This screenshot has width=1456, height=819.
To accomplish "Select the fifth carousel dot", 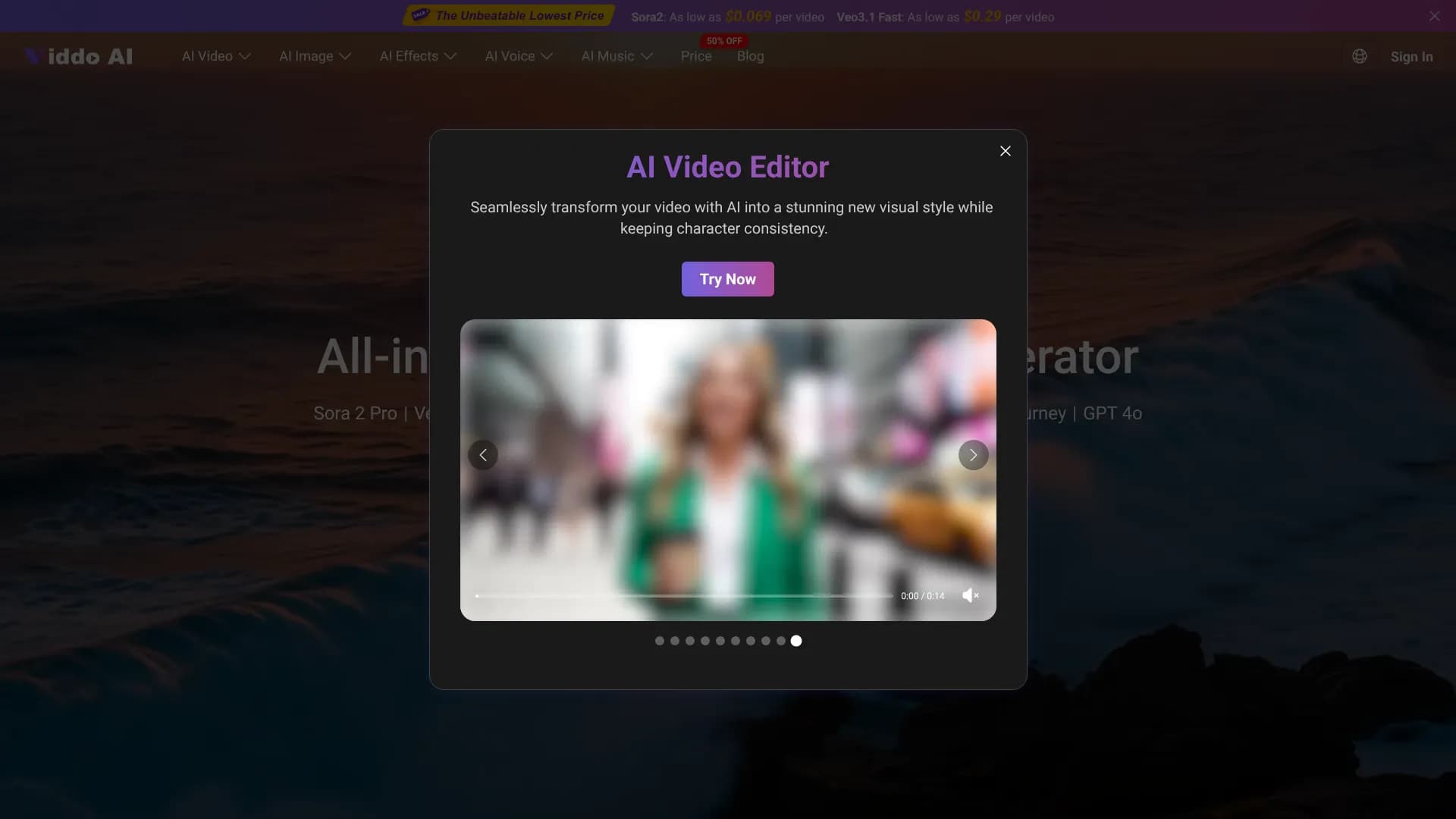I will (720, 641).
